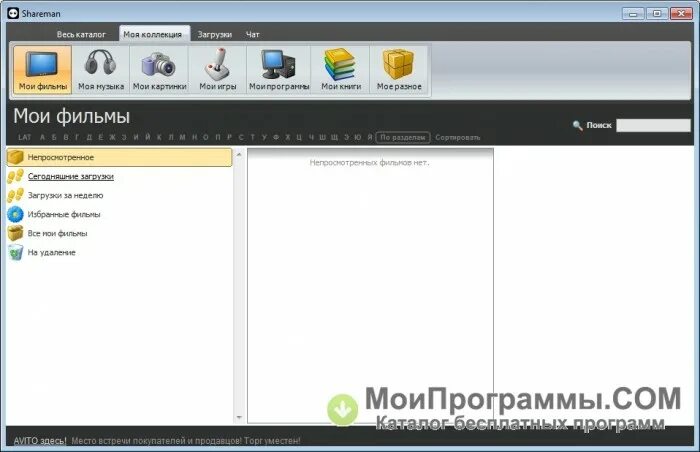Close the Shareman window
This screenshot has height=452, width=700.
pos(681,13)
